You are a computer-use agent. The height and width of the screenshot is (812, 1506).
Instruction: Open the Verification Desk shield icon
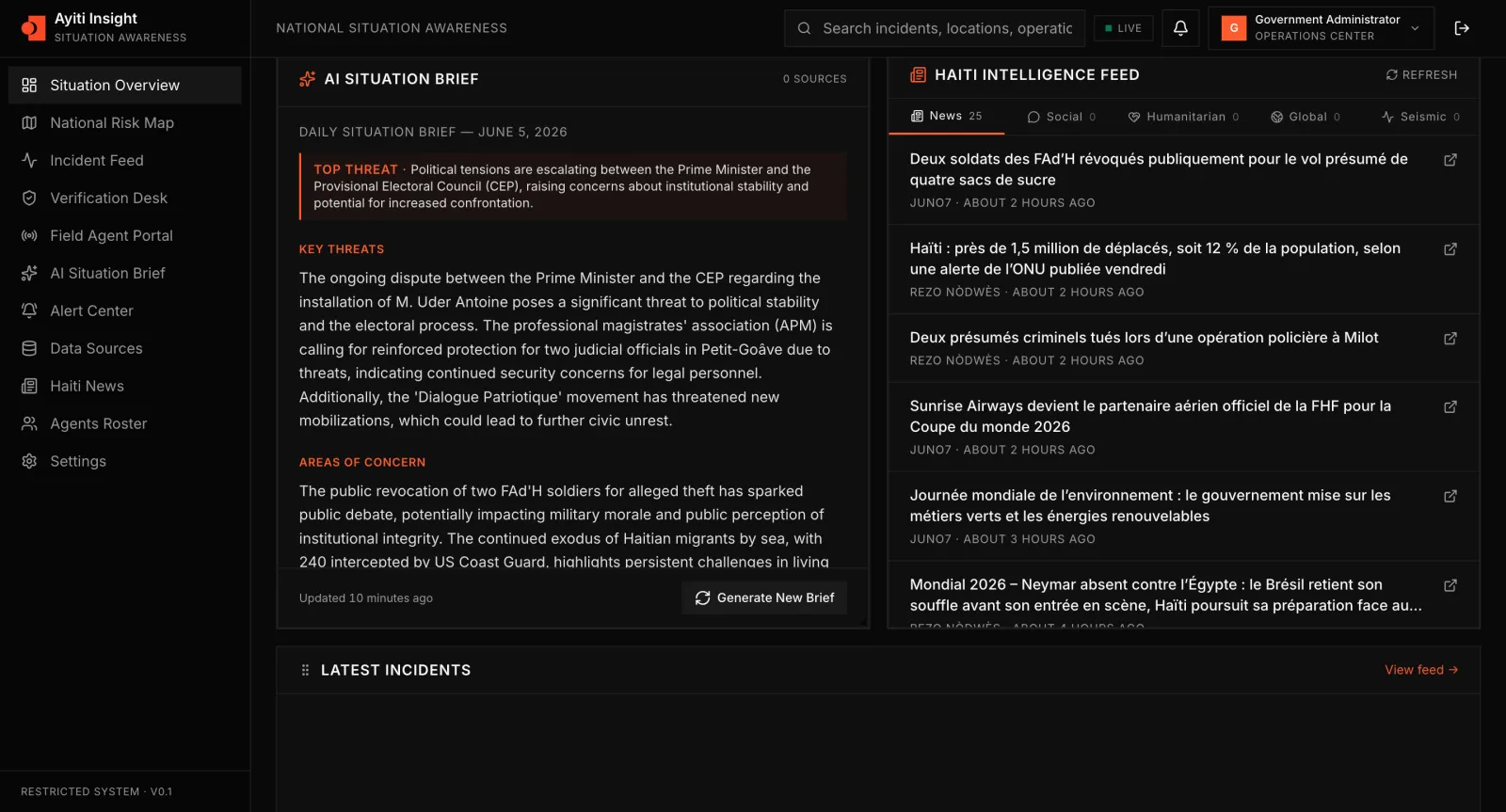pos(29,198)
